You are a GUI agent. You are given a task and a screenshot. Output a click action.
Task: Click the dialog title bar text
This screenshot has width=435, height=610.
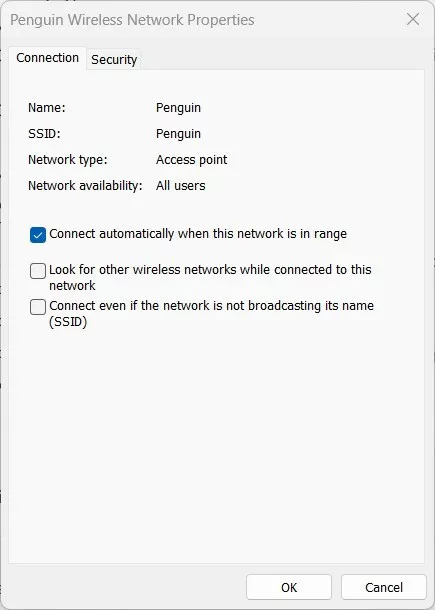tap(132, 20)
